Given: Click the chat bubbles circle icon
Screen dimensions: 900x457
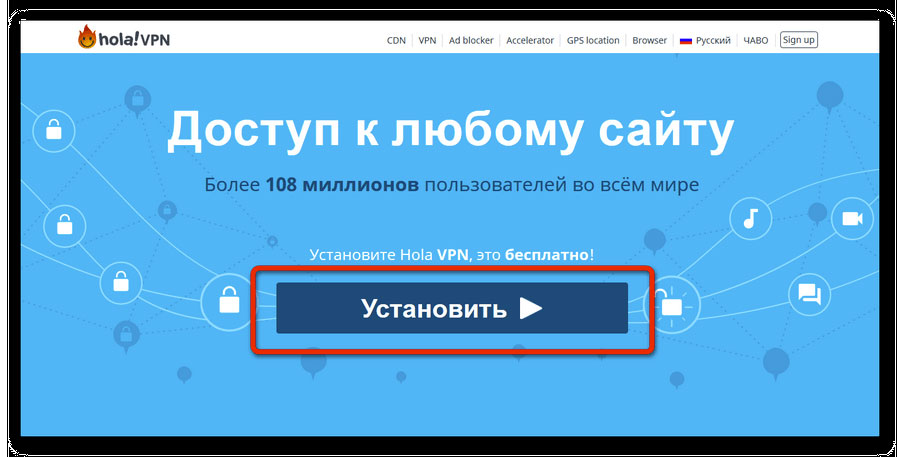Looking at the screenshot, I should (809, 295).
